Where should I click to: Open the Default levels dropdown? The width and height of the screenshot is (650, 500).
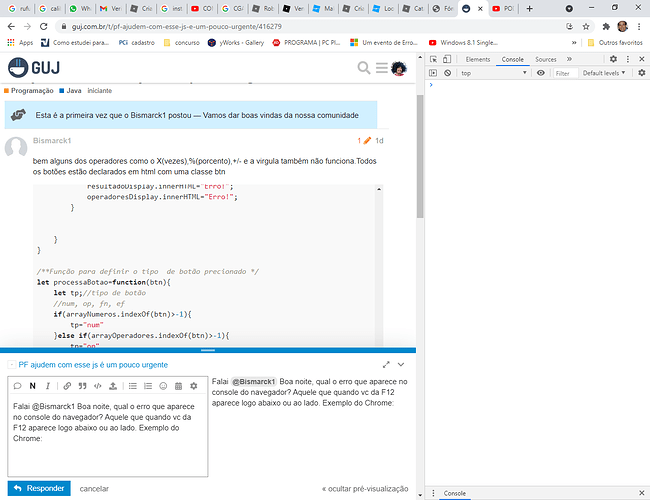tap(604, 73)
